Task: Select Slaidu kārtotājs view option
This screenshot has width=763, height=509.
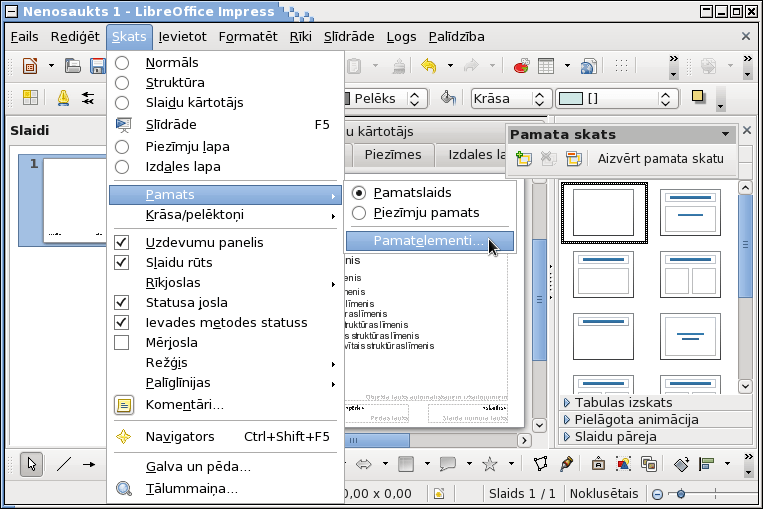Action: [x=122, y=103]
